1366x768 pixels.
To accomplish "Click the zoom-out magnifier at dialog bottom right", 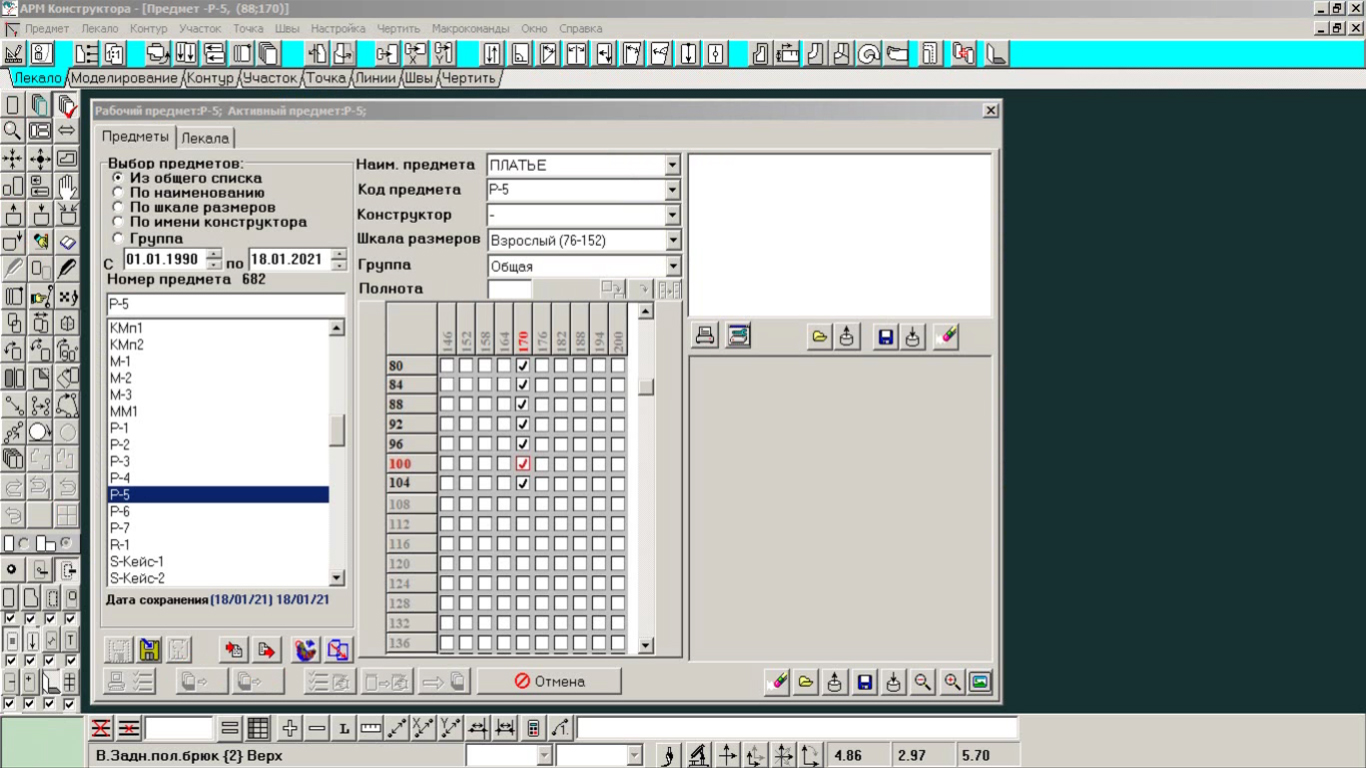I will (x=923, y=682).
